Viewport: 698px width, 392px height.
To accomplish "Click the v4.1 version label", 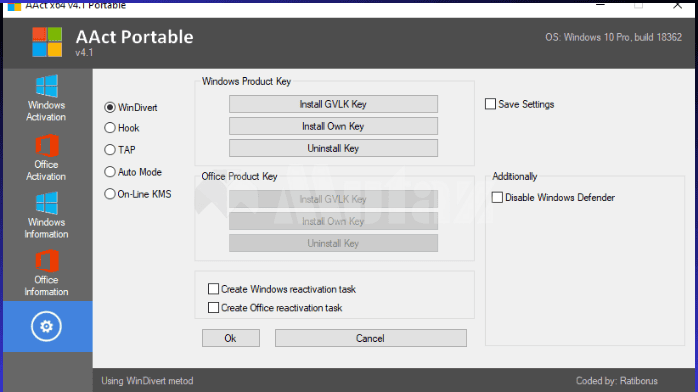I will (x=84, y=53).
